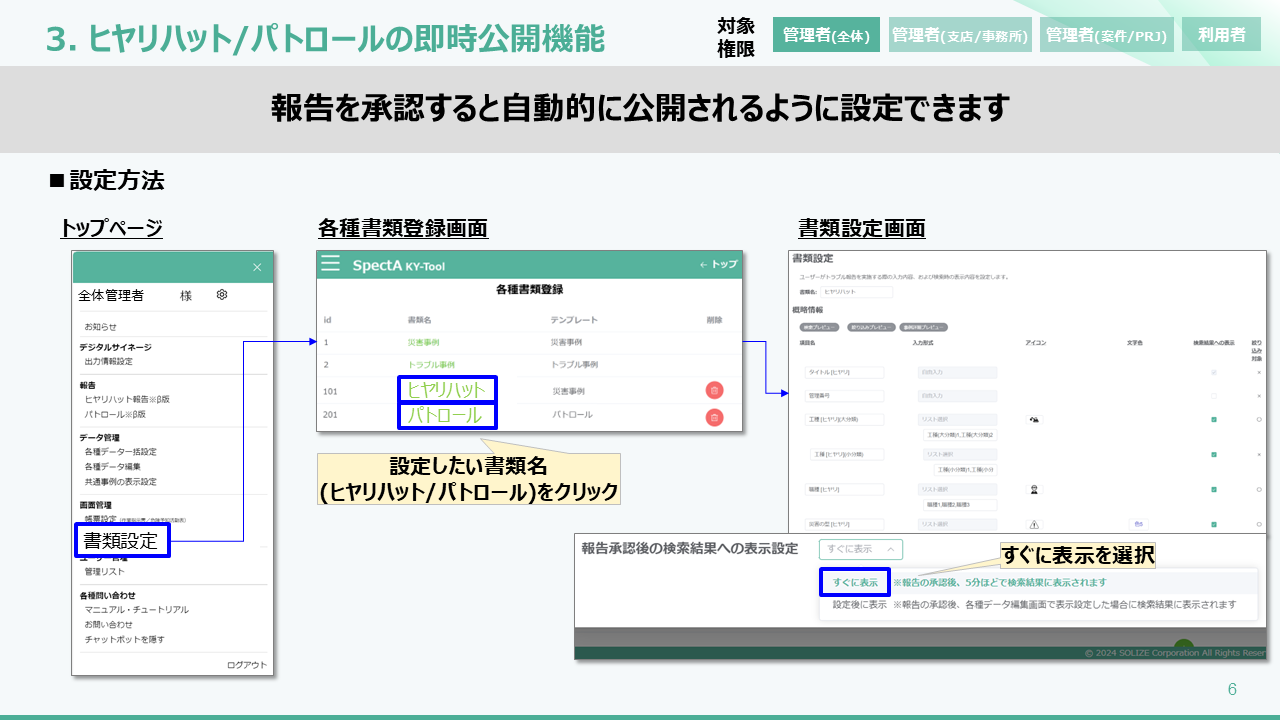
Task: Delete the パトロール row using trash icon
Action: 714,417
